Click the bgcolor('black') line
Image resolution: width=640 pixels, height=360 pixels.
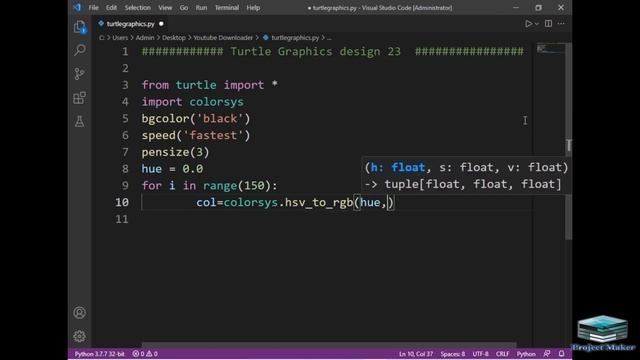[196, 119]
